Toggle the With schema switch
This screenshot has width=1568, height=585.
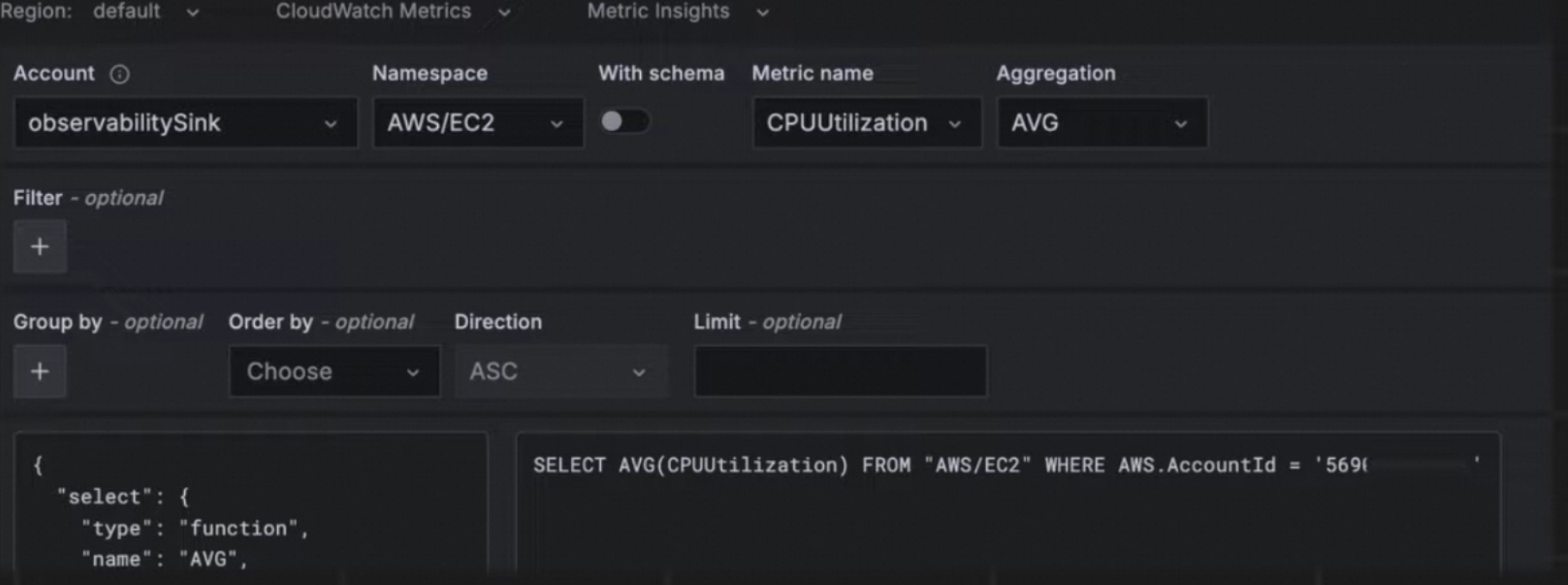click(625, 122)
